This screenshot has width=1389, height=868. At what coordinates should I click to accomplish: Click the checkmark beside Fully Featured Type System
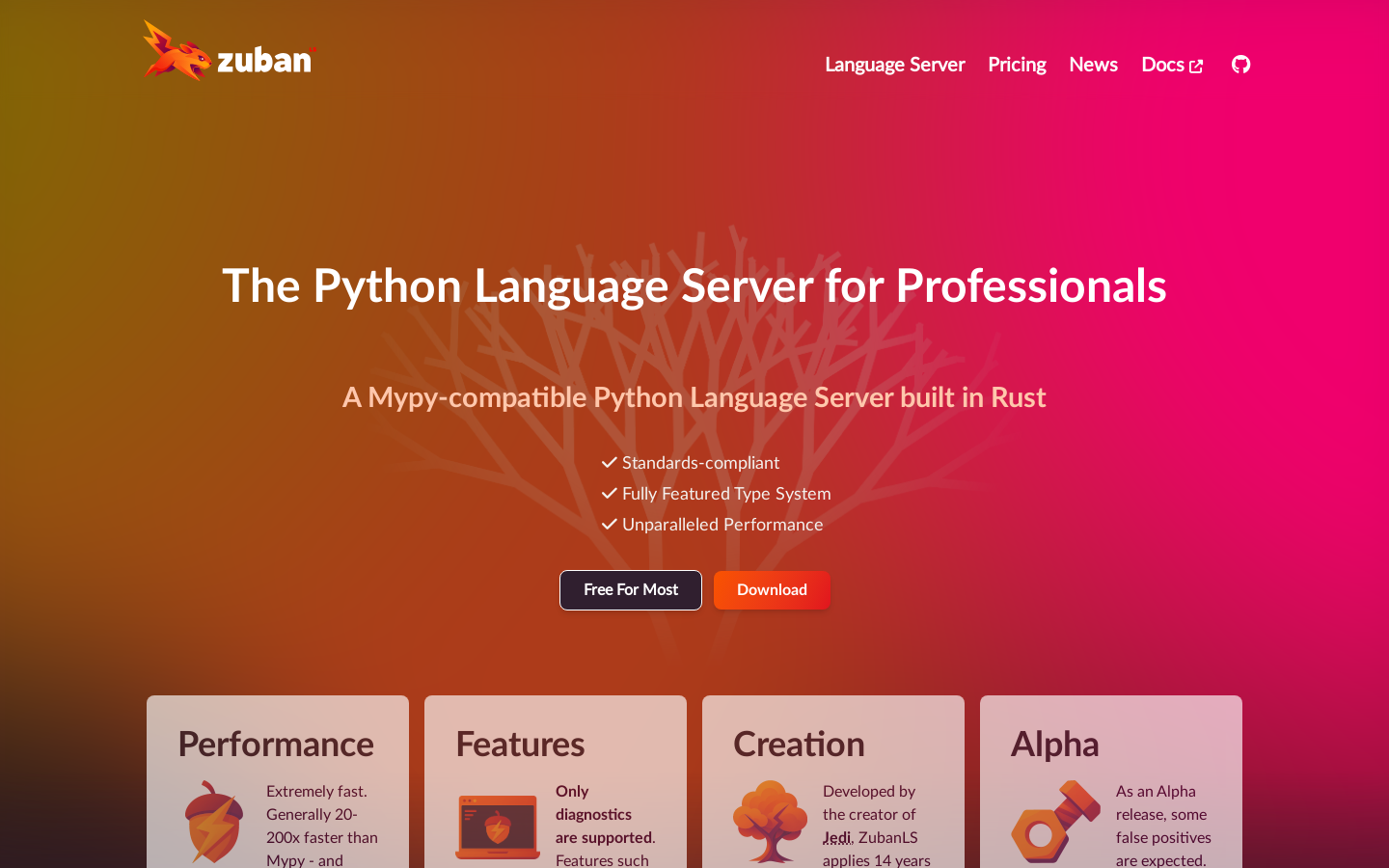[x=609, y=494]
